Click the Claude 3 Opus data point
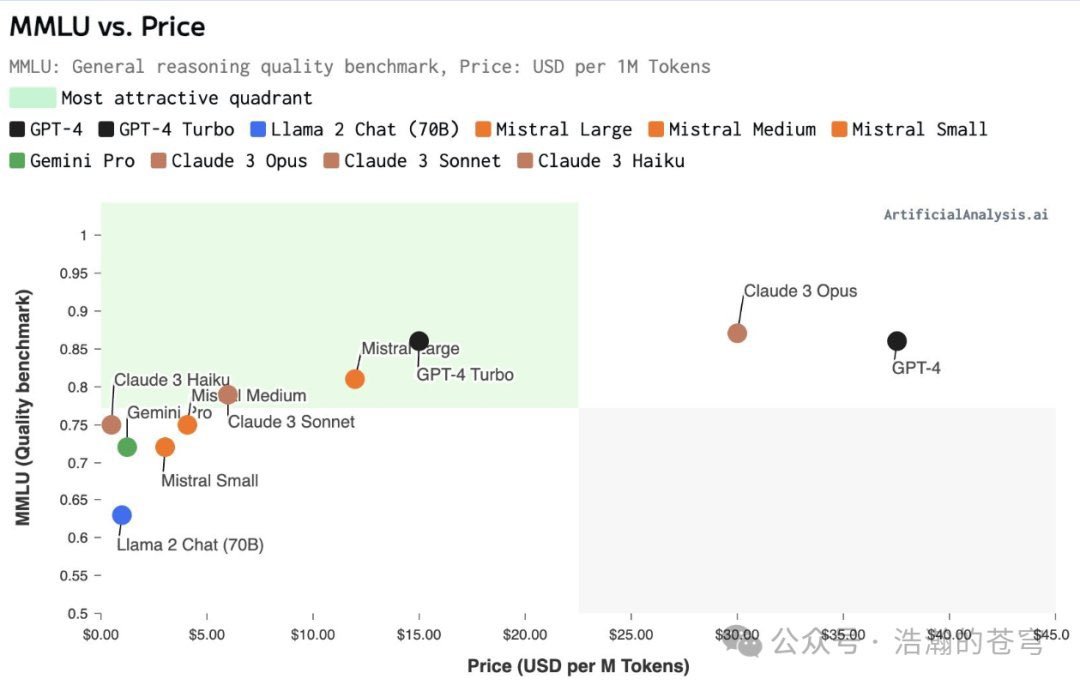 737,333
